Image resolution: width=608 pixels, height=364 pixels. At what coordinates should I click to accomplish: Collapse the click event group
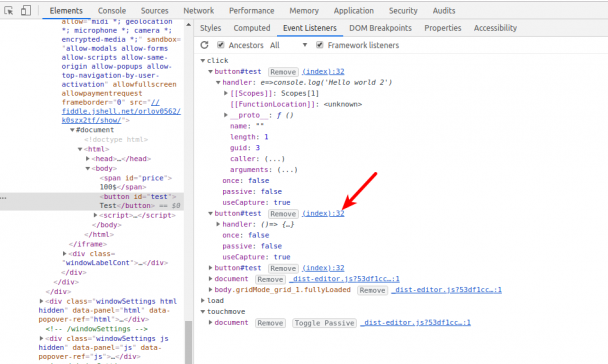tap(203, 60)
